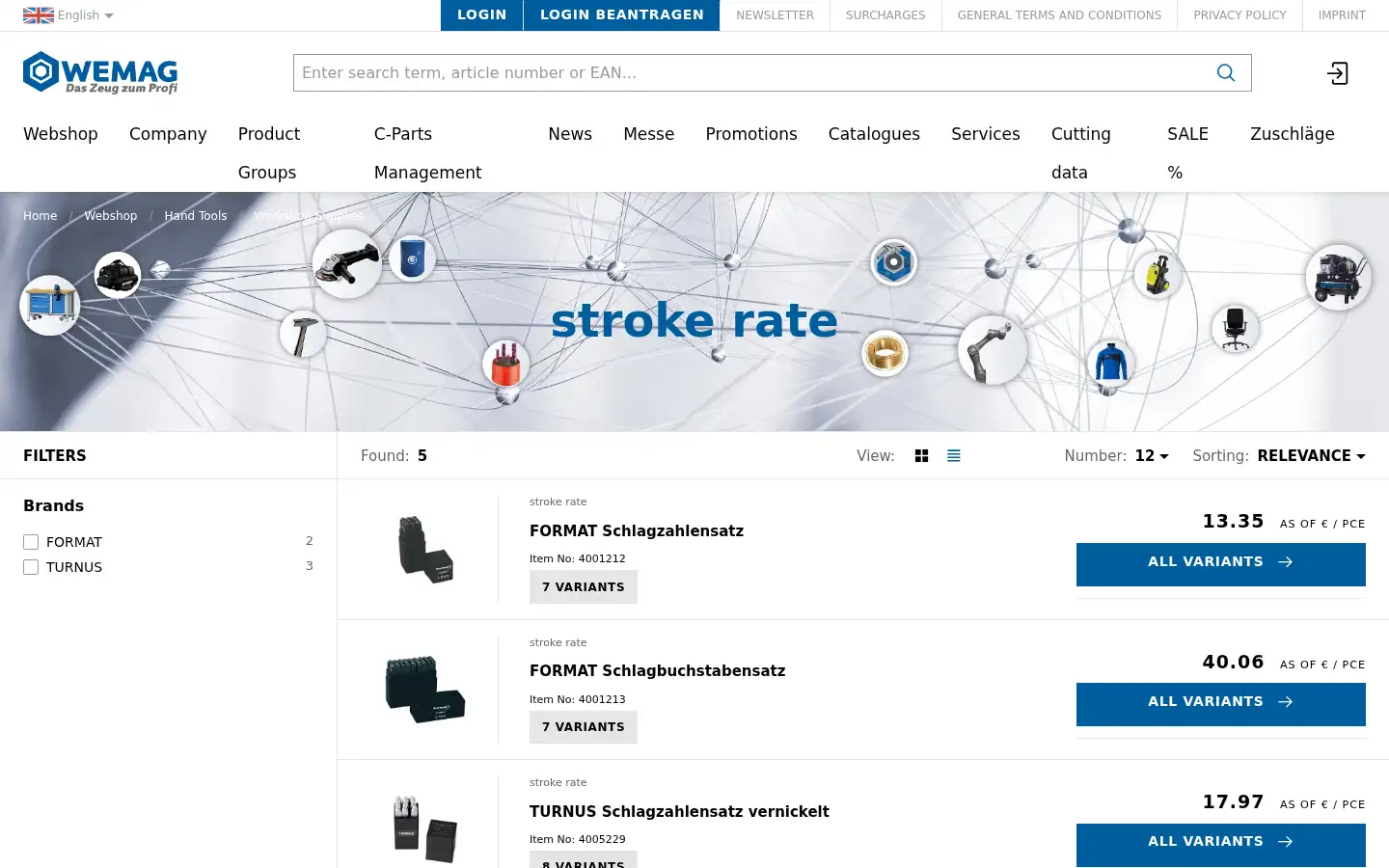Click ALL VARIANTS for FORMAT Schlagbuchstabensatz
The height and width of the screenshot is (868, 1389).
[1221, 704]
